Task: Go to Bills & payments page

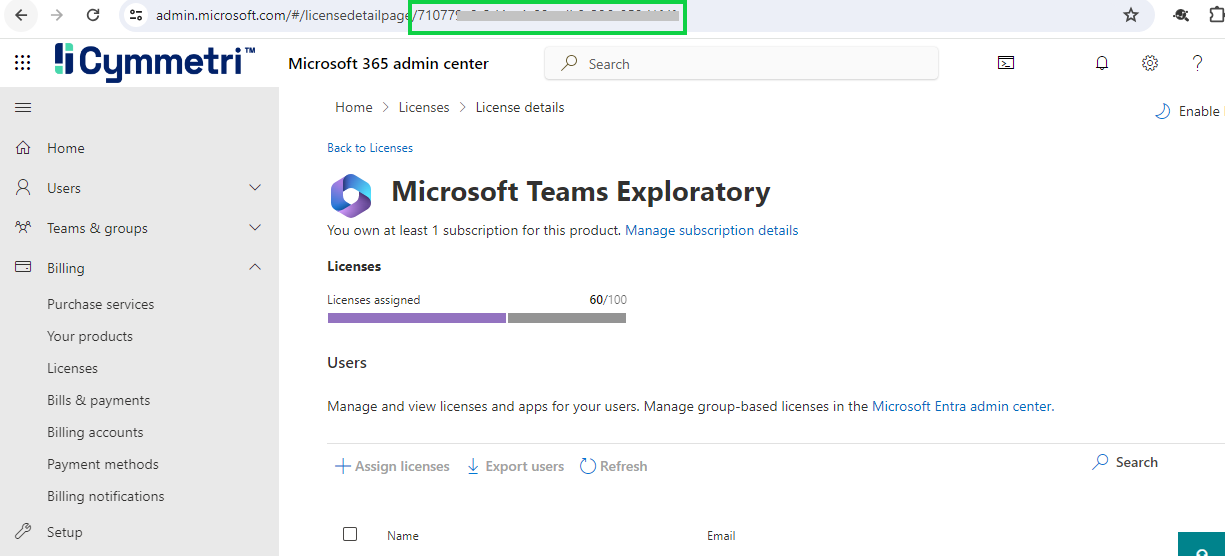Action: click(x=98, y=400)
